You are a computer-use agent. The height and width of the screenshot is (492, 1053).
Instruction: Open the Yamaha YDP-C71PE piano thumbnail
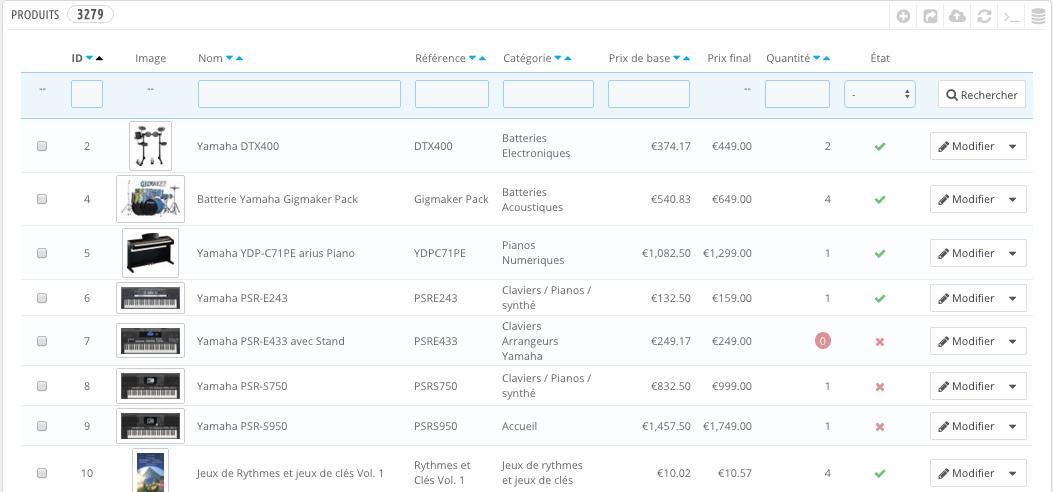tap(150, 253)
